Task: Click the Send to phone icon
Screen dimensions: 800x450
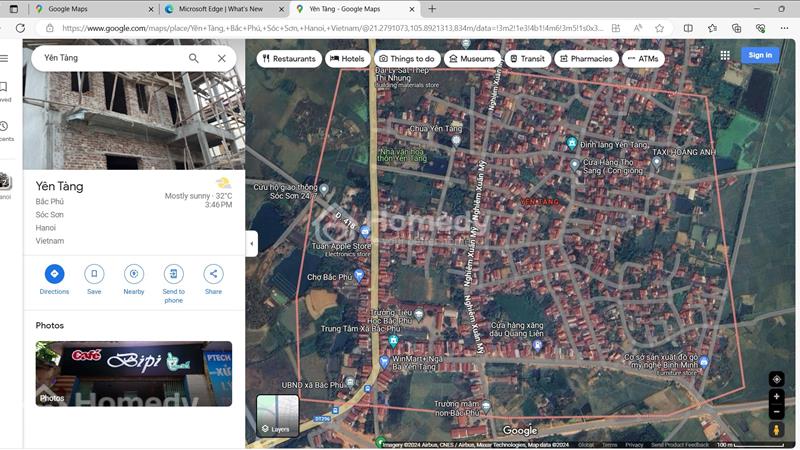Action: (x=173, y=274)
